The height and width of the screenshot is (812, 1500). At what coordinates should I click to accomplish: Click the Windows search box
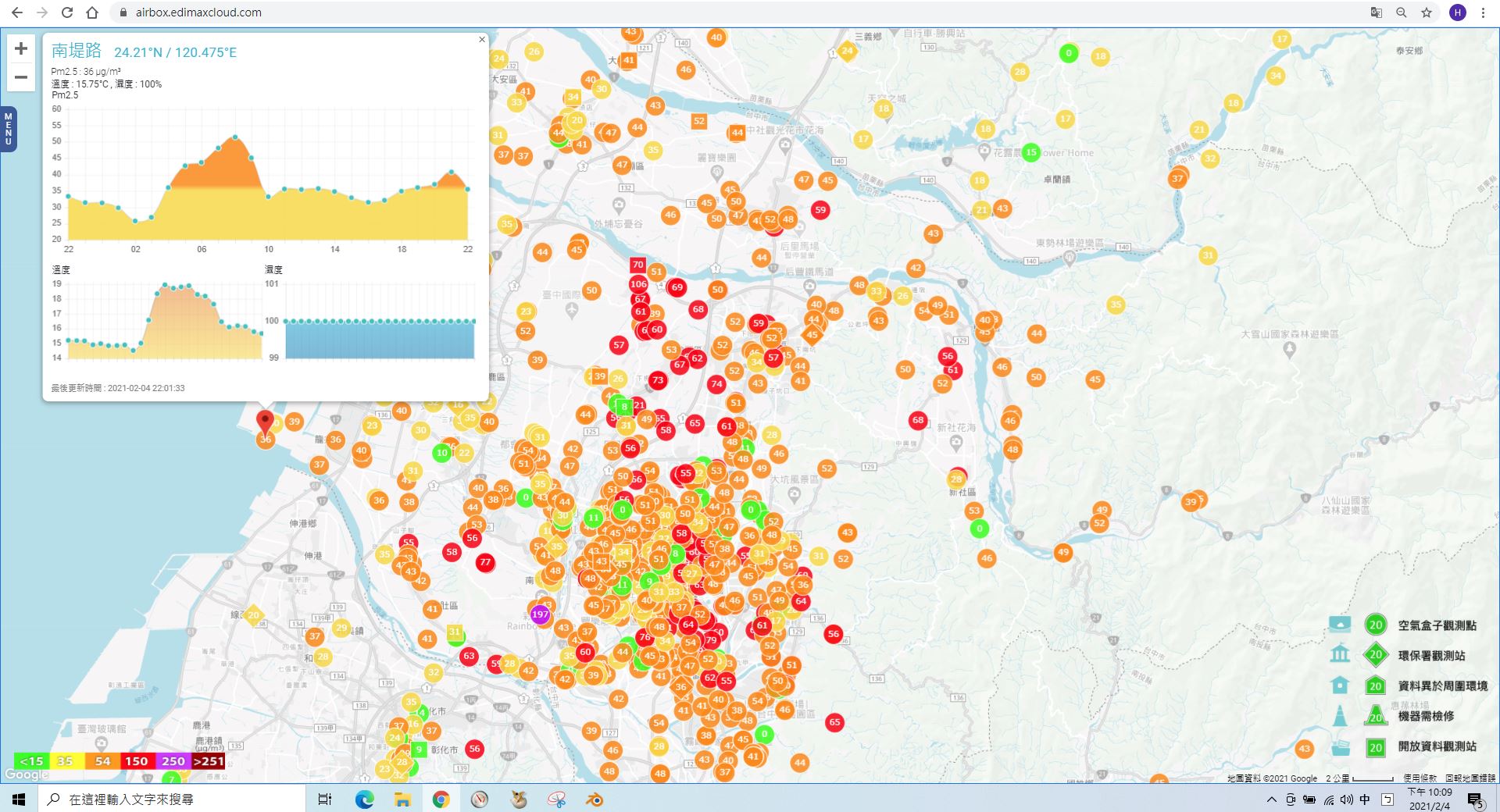(172, 799)
